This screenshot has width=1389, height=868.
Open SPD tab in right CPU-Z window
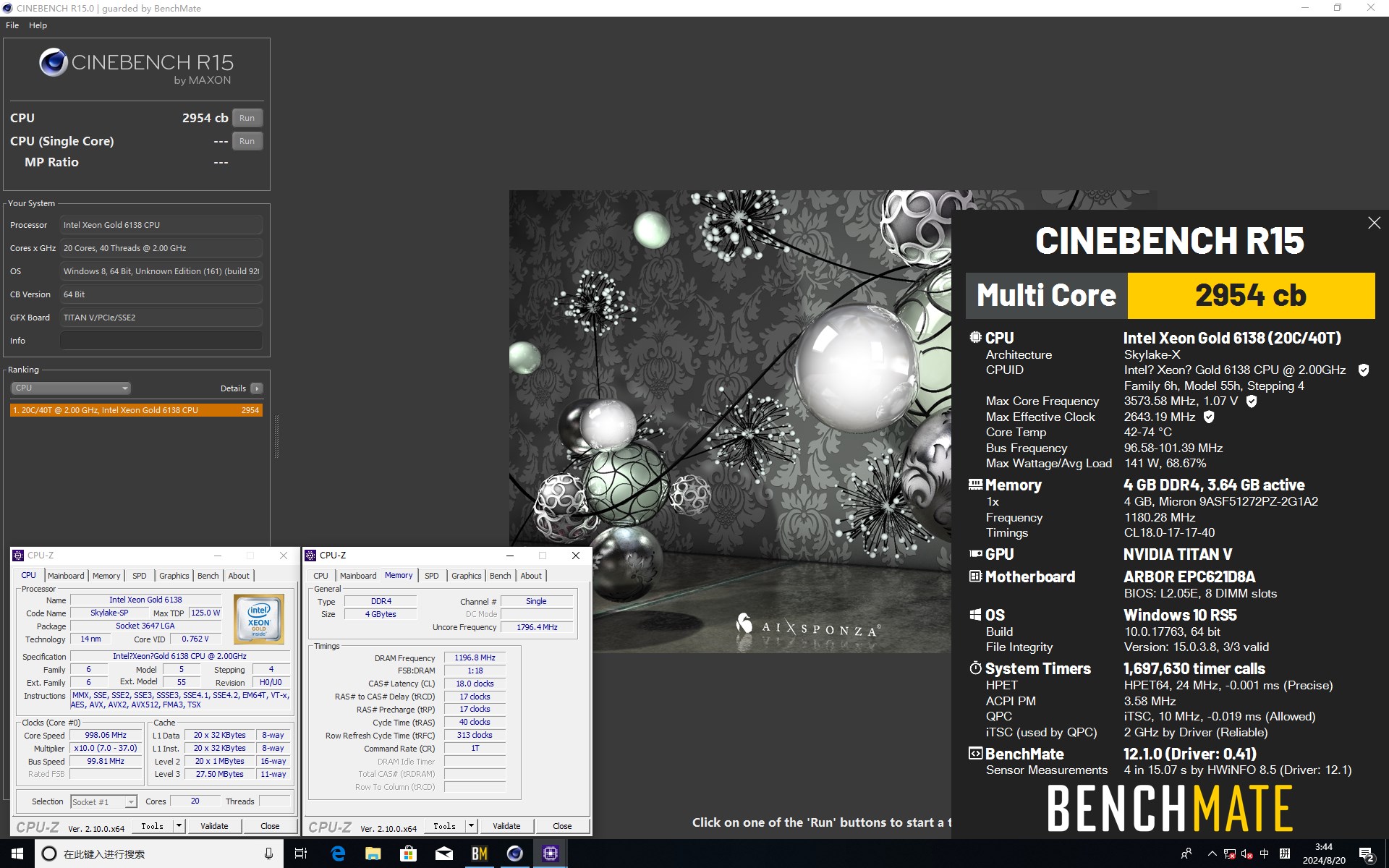click(x=432, y=576)
